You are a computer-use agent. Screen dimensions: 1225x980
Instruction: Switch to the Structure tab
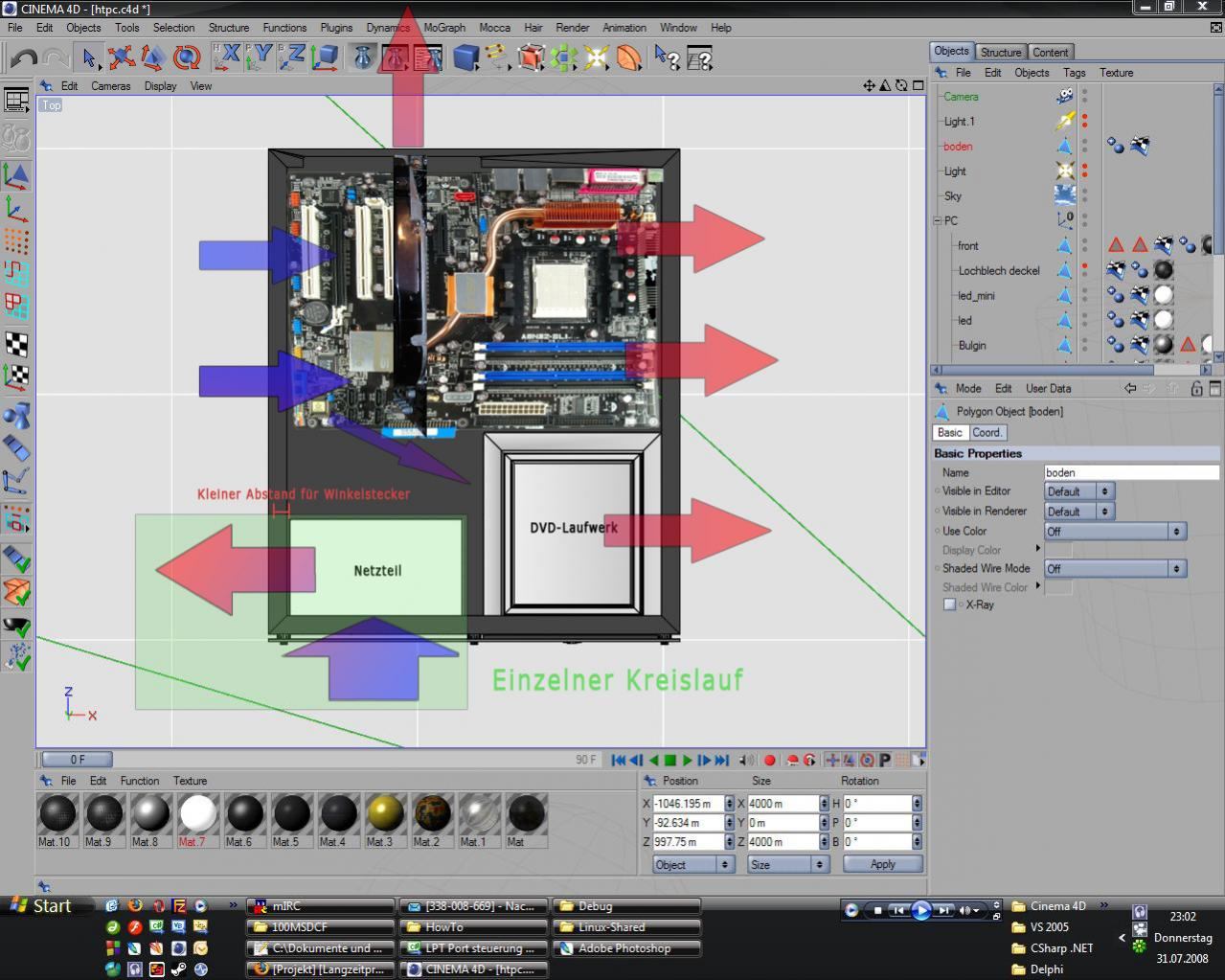point(1001,52)
